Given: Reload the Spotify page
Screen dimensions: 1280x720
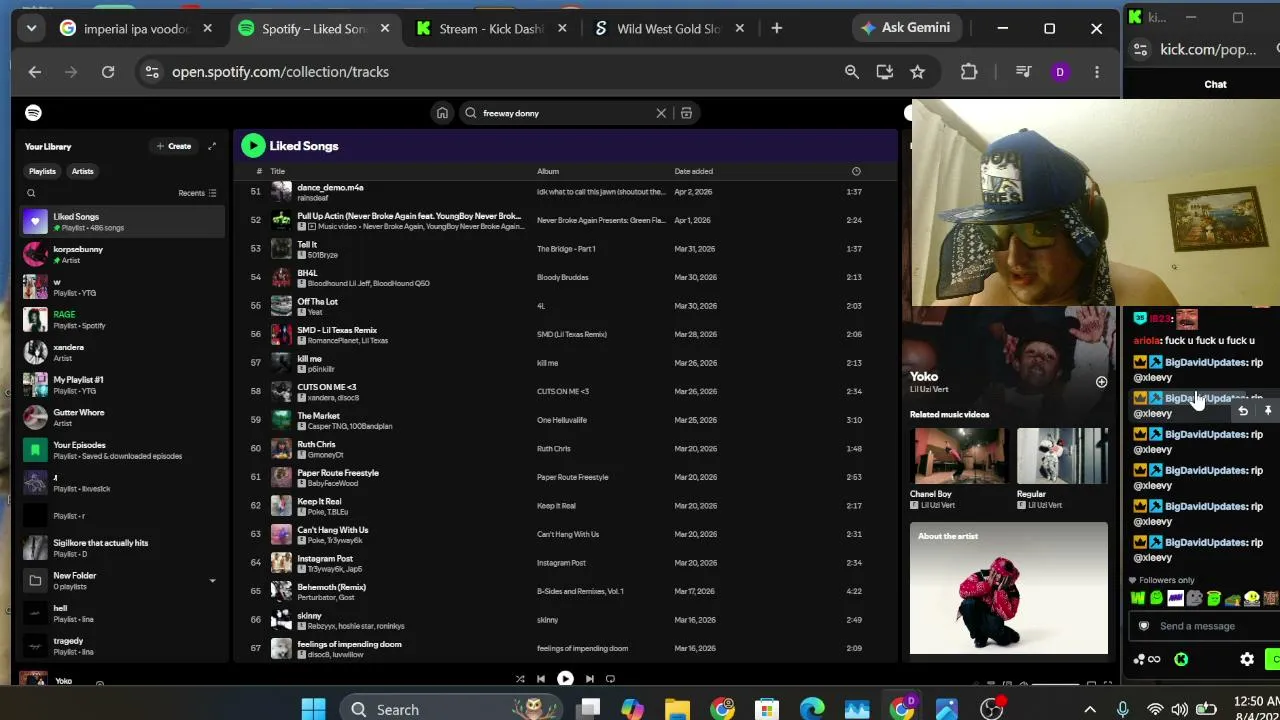Looking at the screenshot, I should click(x=108, y=72).
